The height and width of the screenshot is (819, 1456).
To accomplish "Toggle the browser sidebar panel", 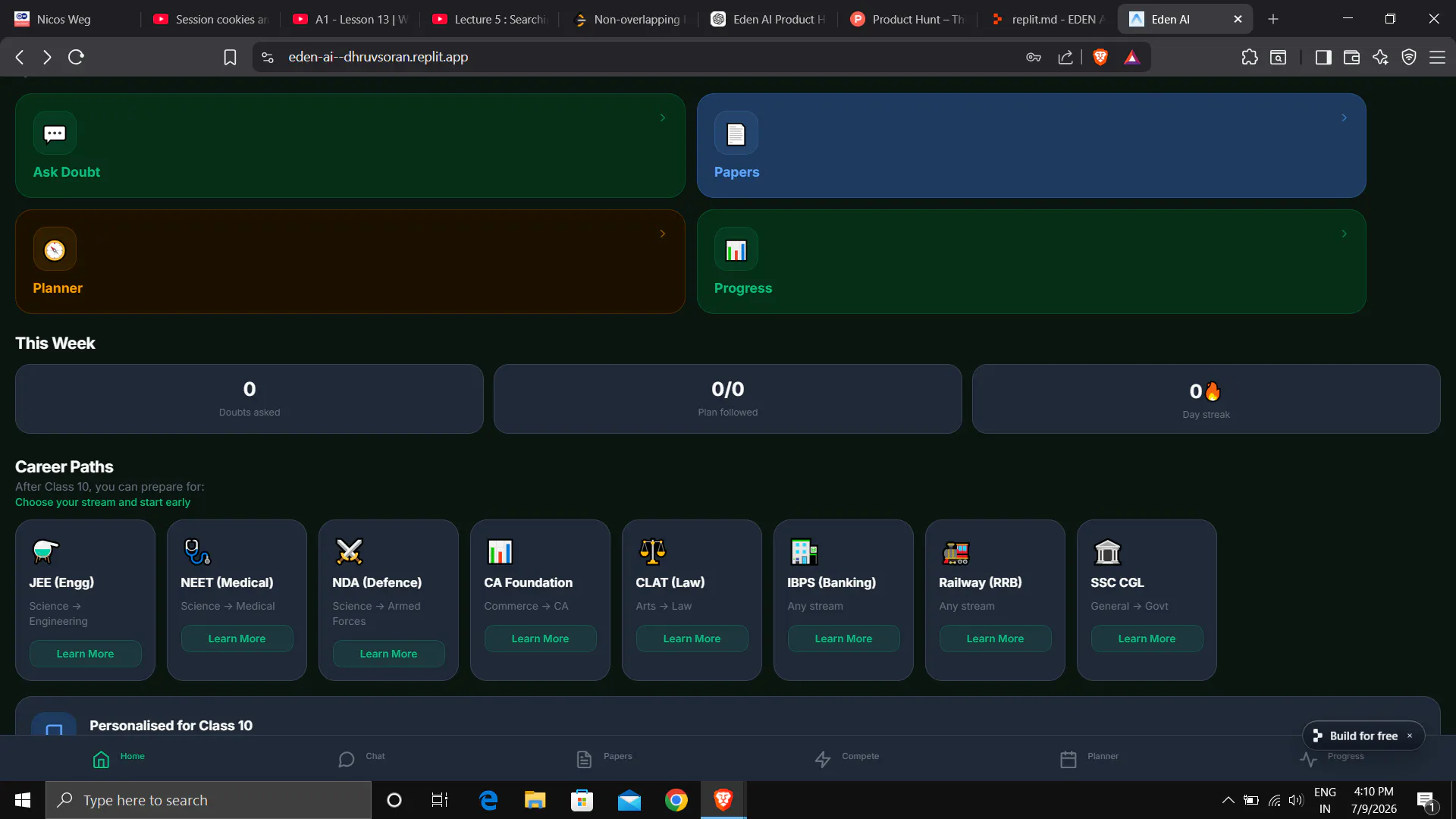I will pos(1323,57).
